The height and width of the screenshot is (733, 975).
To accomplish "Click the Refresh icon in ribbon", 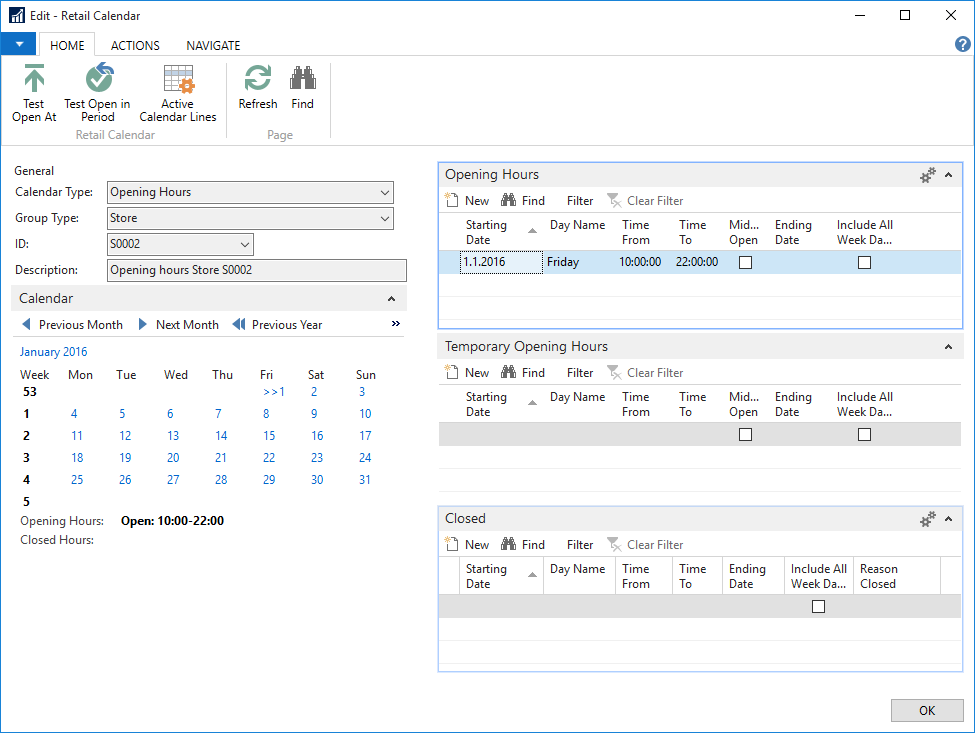I will click(258, 79).
